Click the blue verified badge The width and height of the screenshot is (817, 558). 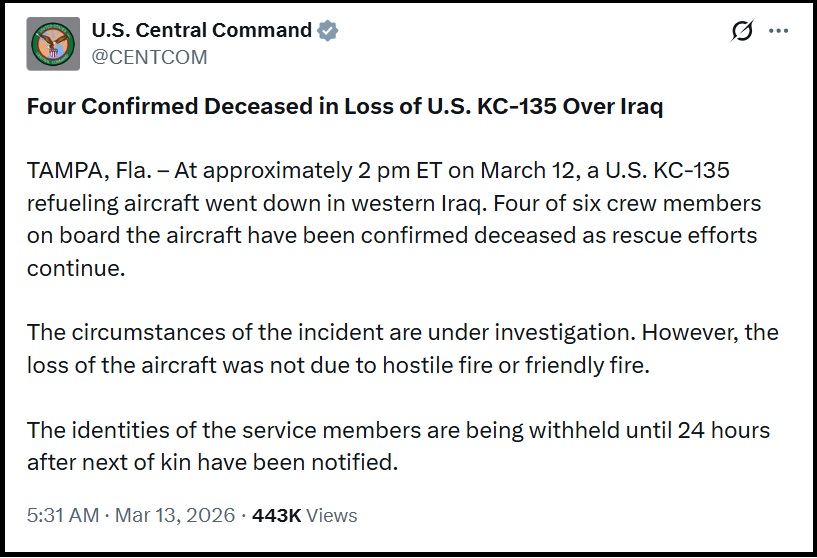point(328,31)
